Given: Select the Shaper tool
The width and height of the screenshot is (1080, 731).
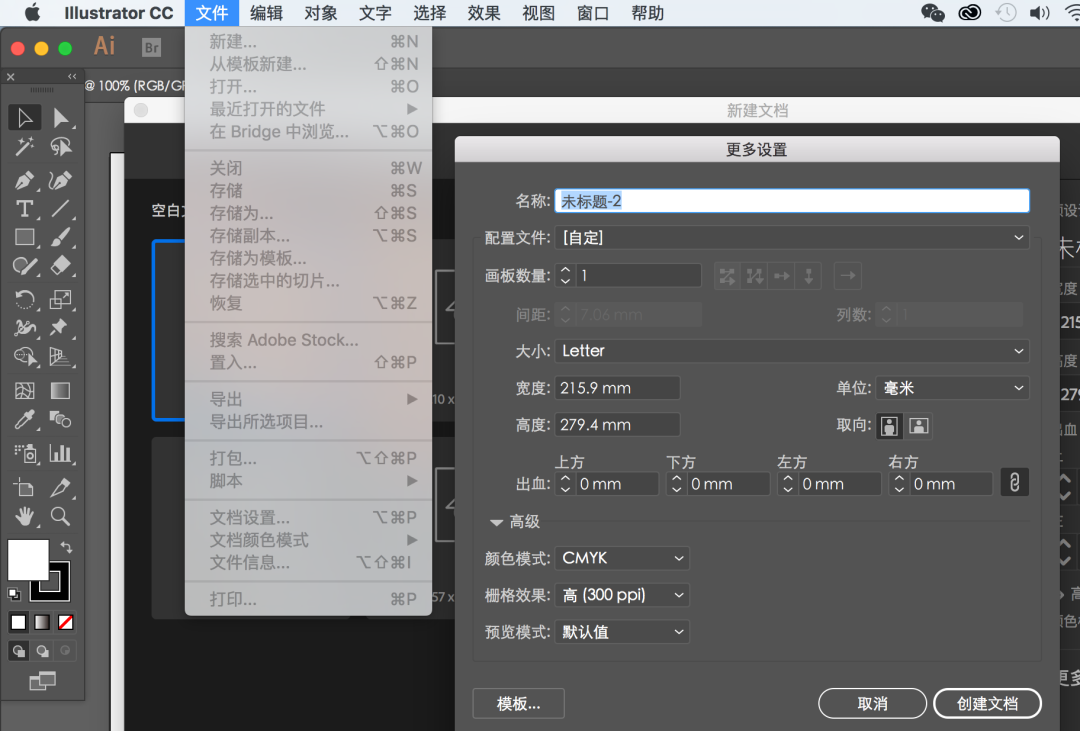Looking at the screenshot, I should click(x=24, y=265).
